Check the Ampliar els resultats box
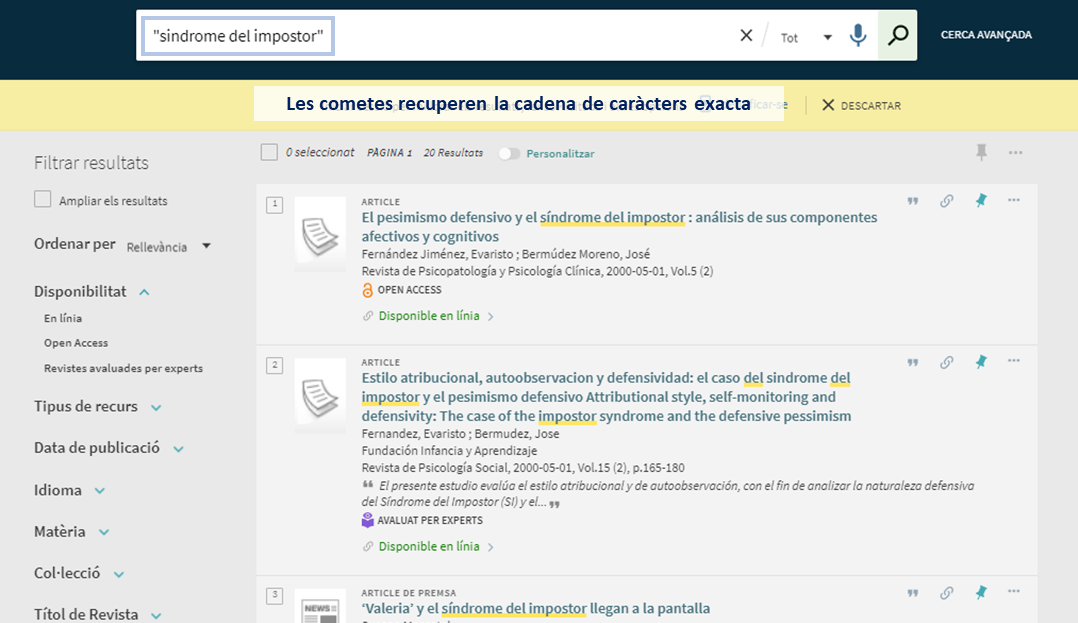 click(x=43, y=199)
